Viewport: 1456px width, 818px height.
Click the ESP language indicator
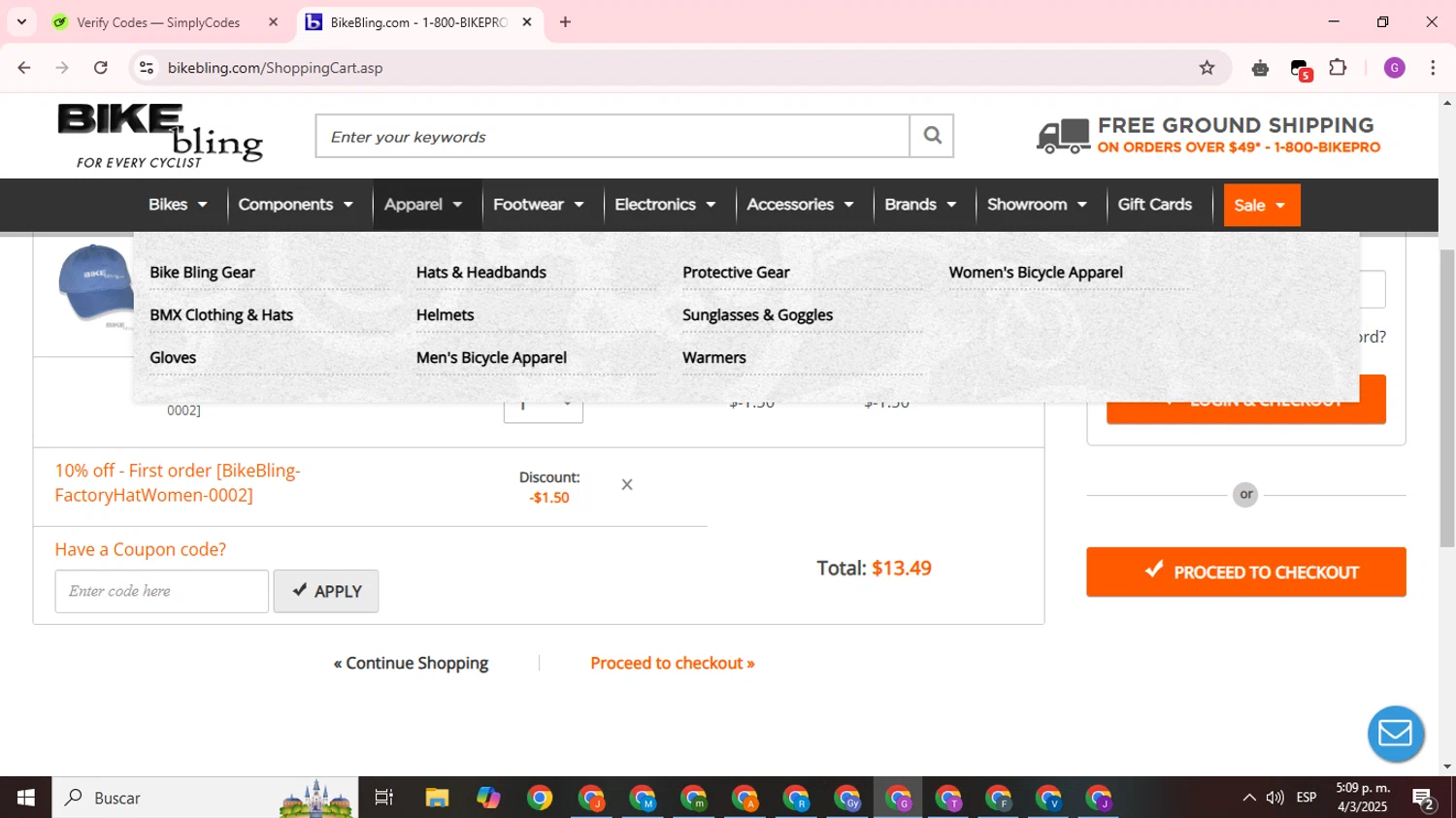1307,798
